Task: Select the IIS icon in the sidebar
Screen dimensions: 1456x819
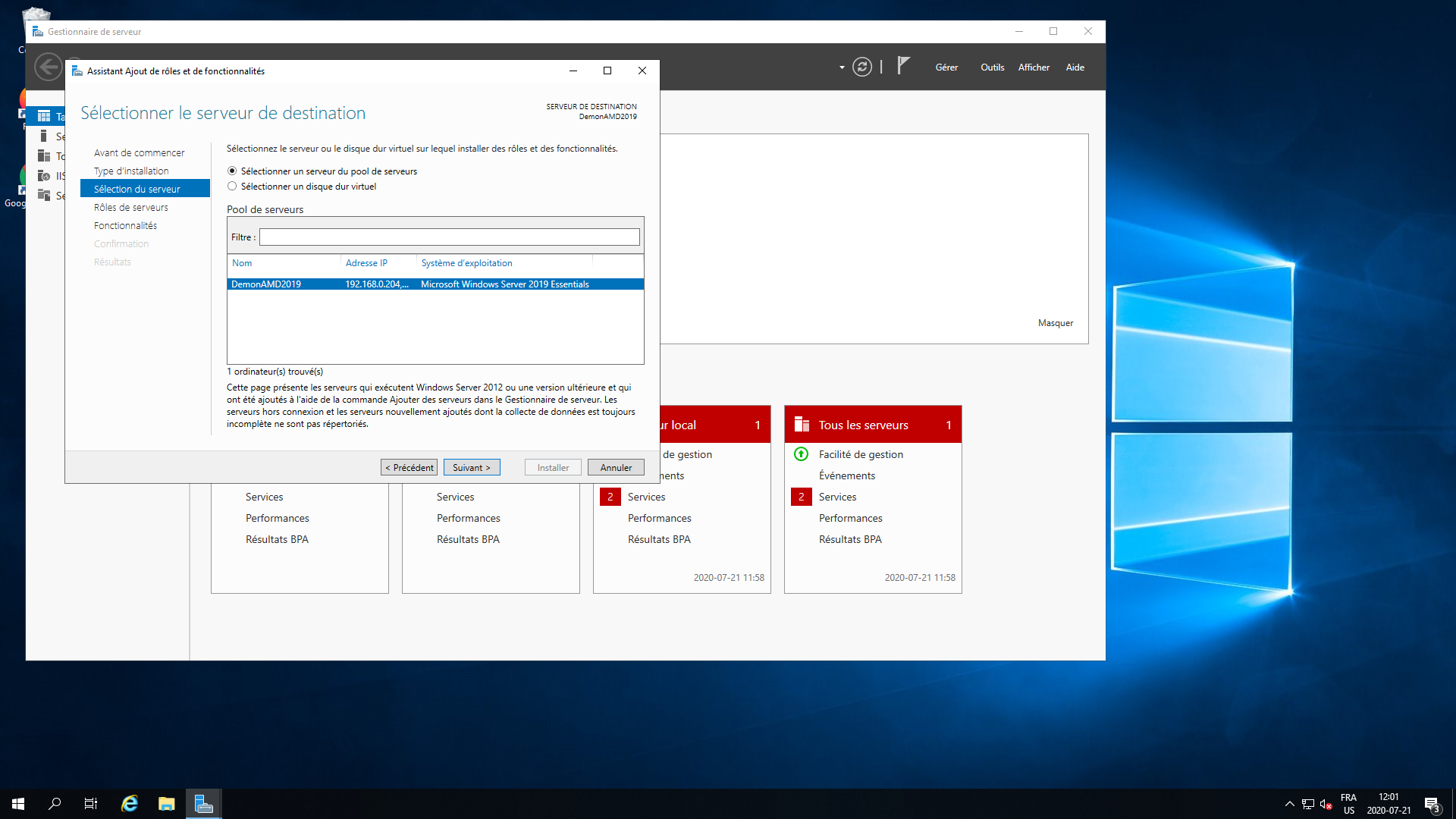Action: click(45, 175)
